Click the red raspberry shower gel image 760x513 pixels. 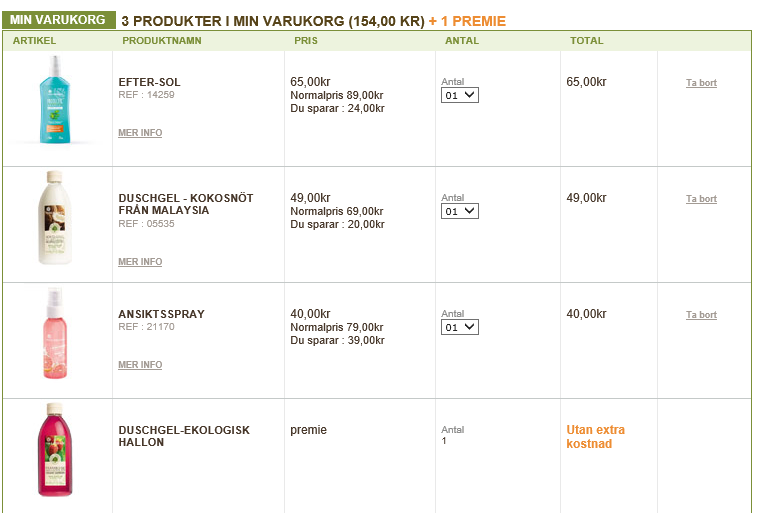[55, 449]
